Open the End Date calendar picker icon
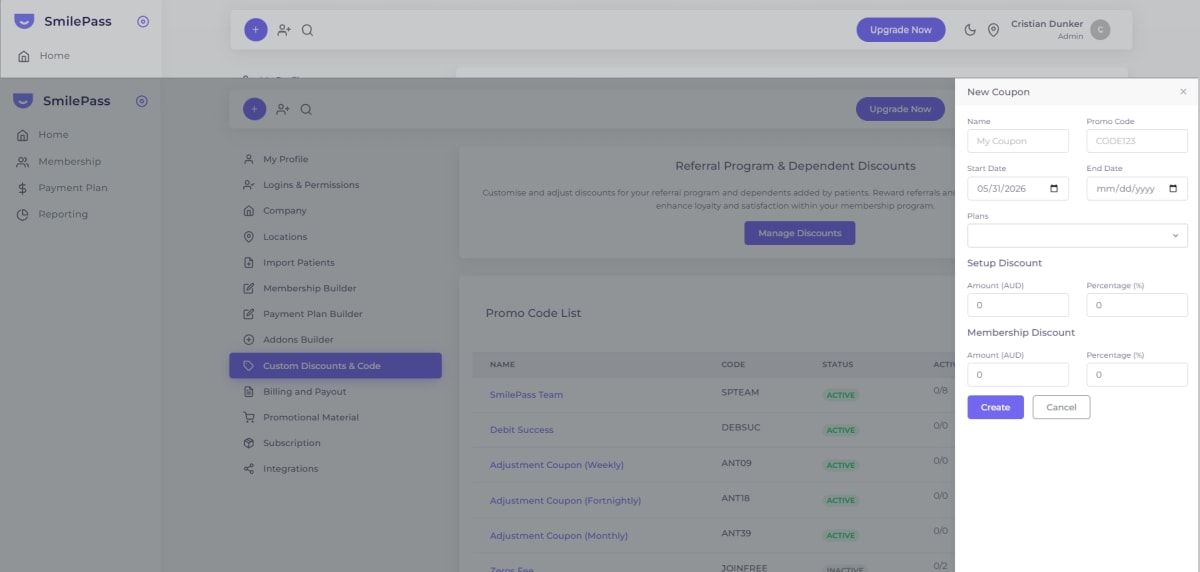 (x=1173, y=188)
